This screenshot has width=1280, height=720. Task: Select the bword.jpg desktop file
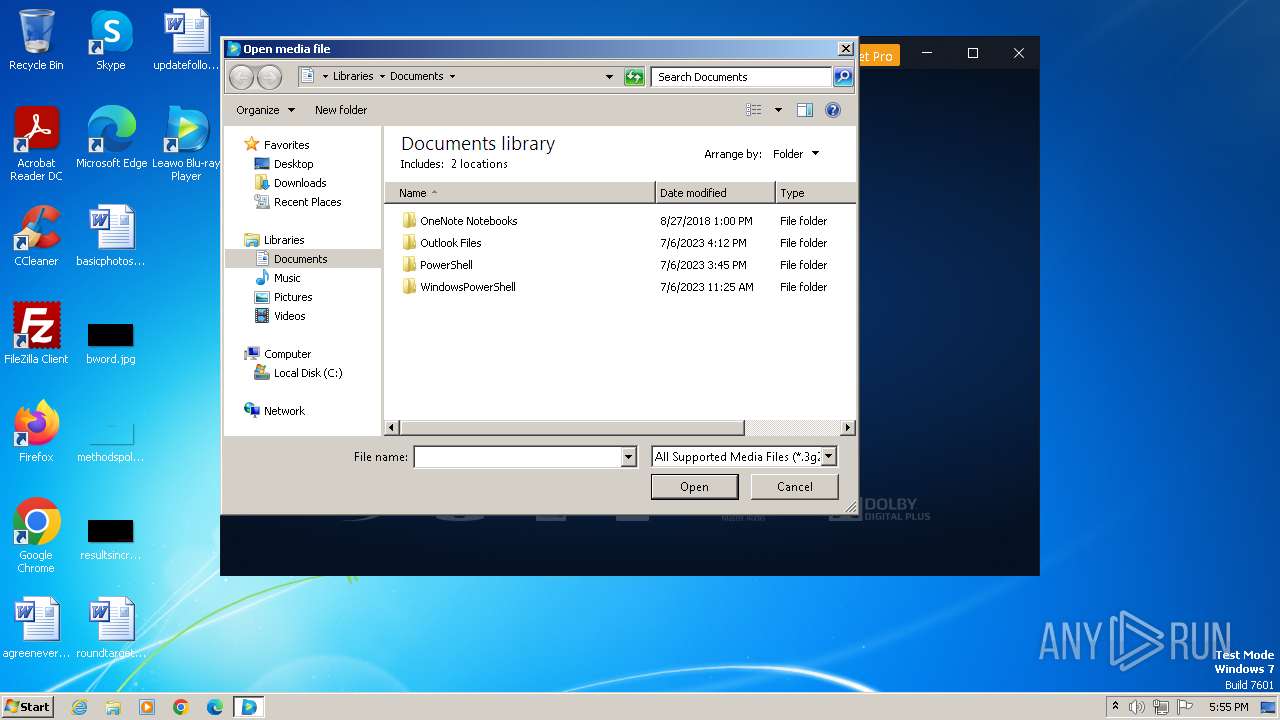pos(111,343)
